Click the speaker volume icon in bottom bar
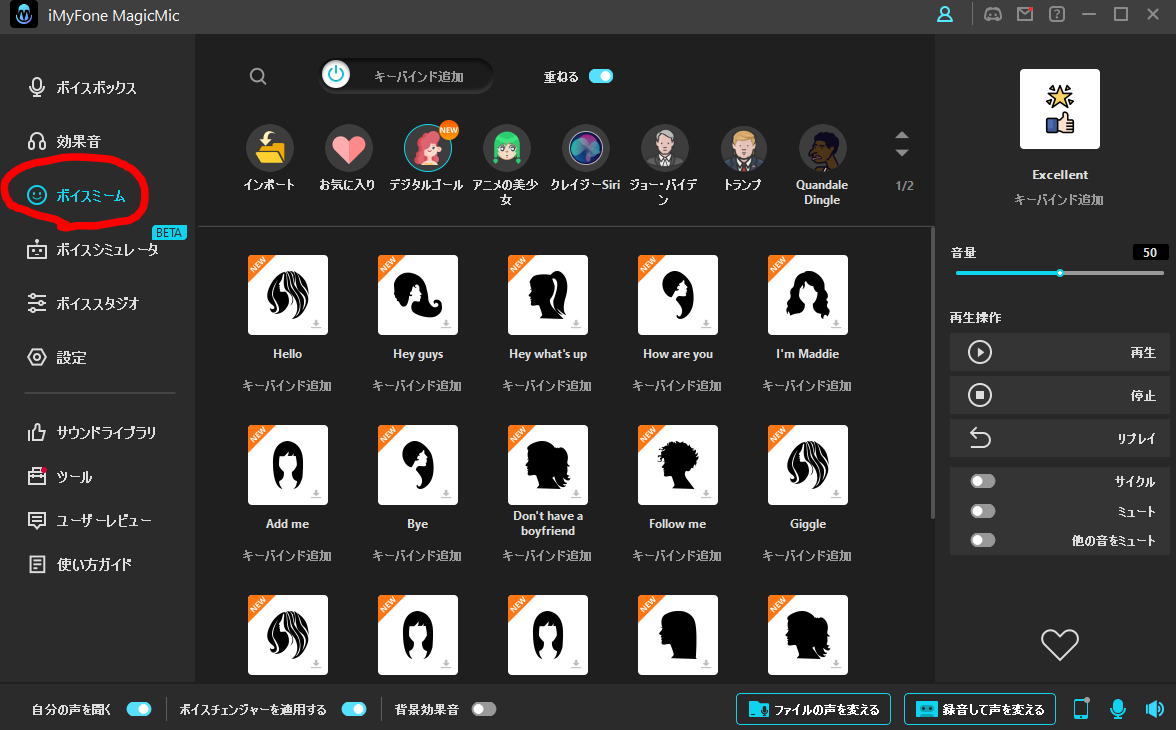Viewport: 1176px width, 730px height. [1155, 709]
